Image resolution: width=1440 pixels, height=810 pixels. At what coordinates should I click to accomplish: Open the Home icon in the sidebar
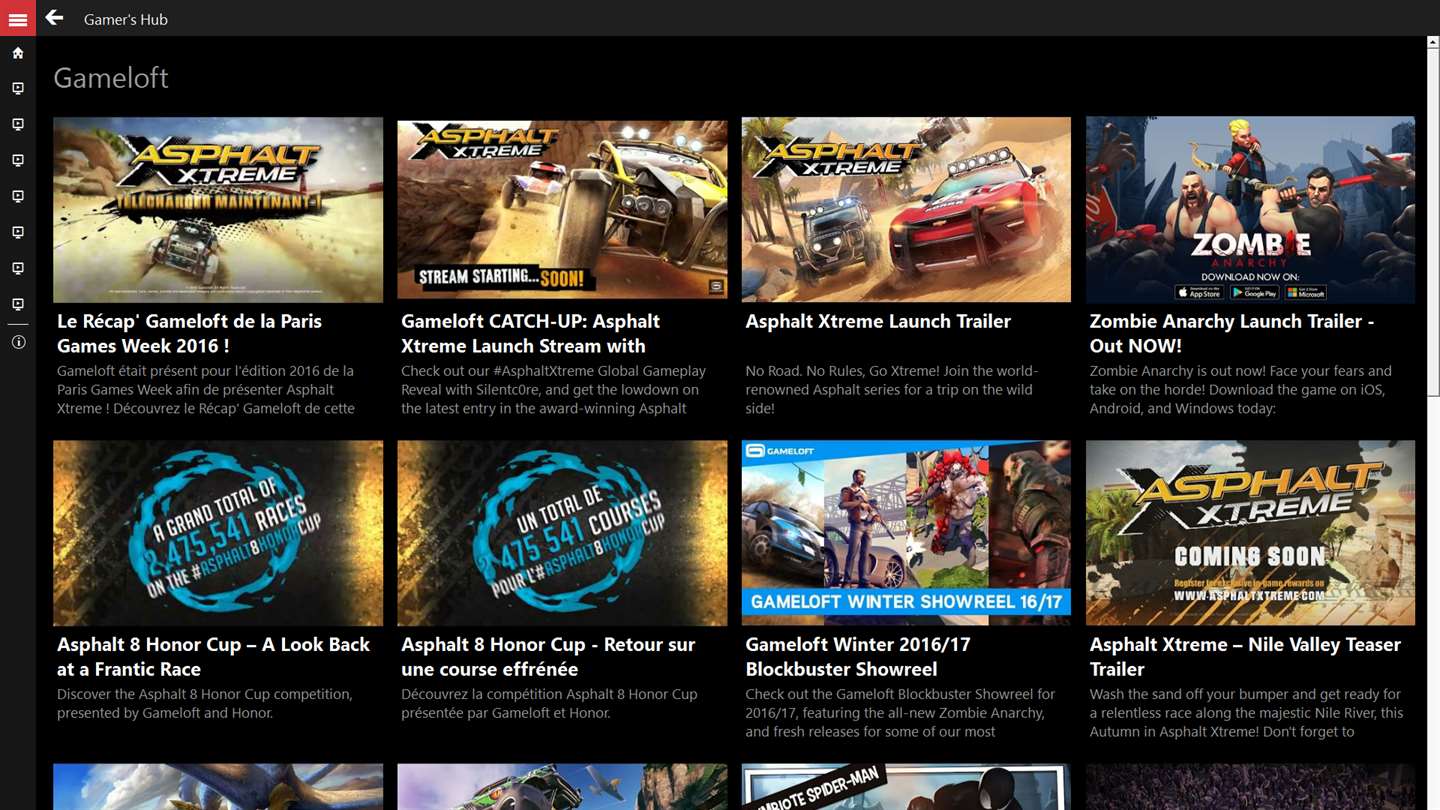tap(18, 53)
